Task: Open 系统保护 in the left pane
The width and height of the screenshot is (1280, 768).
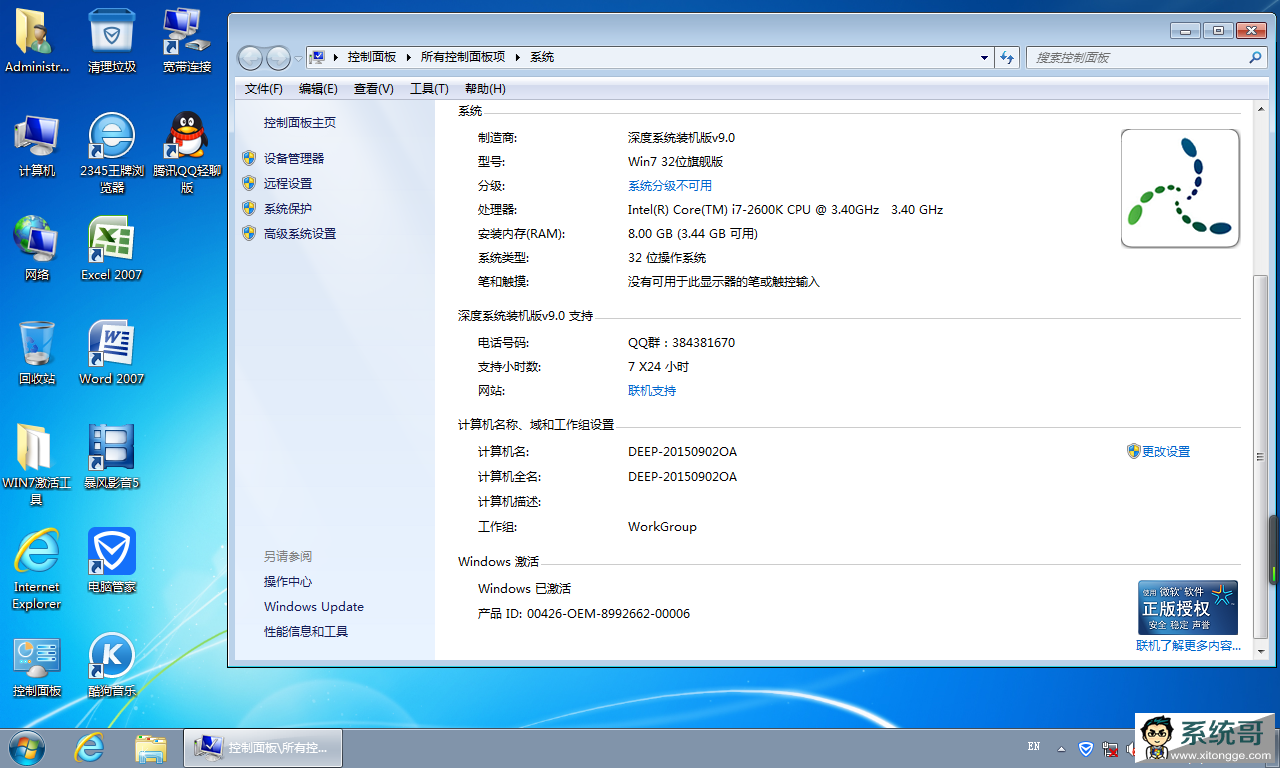Action: [288, 208]
